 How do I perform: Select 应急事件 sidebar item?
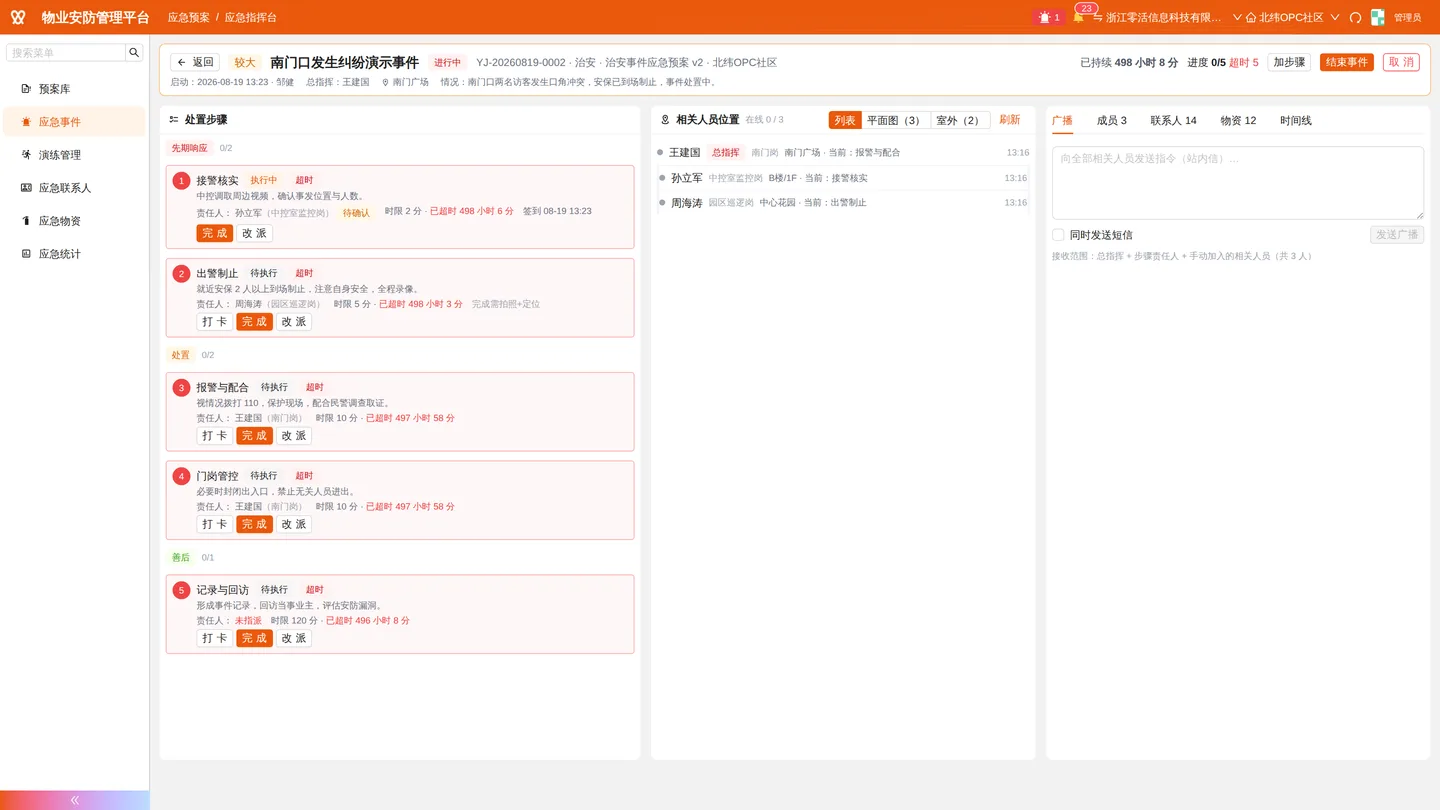click(74, 122)
